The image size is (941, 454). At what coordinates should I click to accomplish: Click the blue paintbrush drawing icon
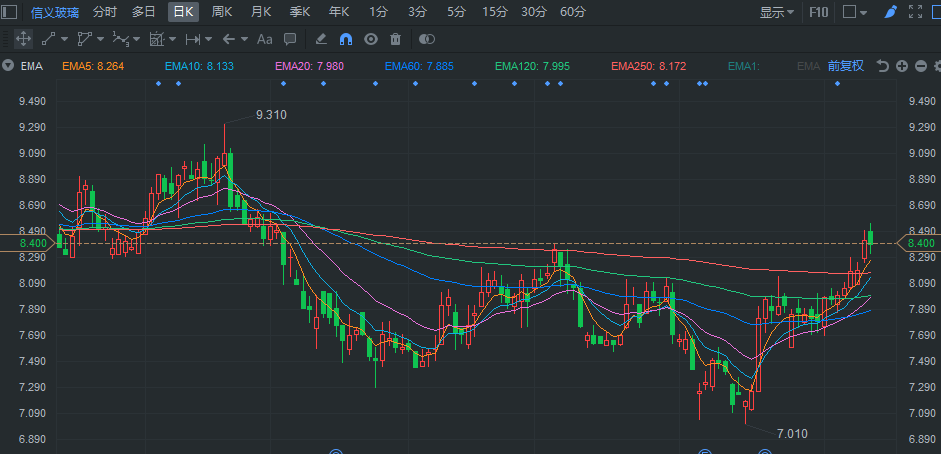tap(890, 12)
